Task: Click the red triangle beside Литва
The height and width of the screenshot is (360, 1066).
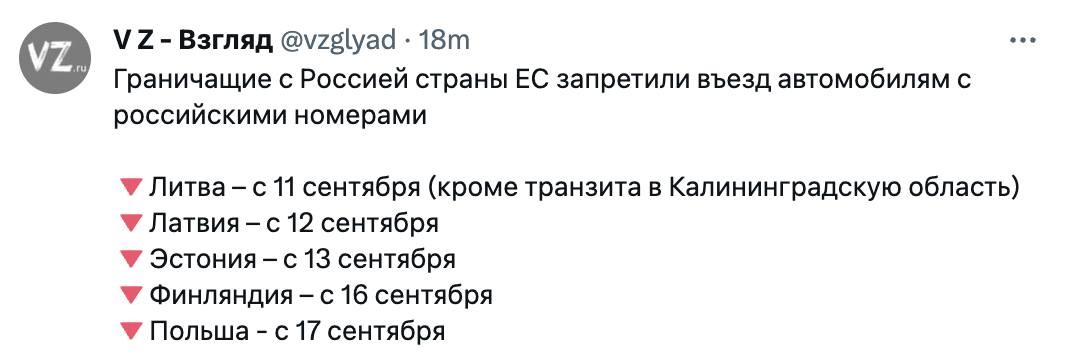Action: [128, 187]
